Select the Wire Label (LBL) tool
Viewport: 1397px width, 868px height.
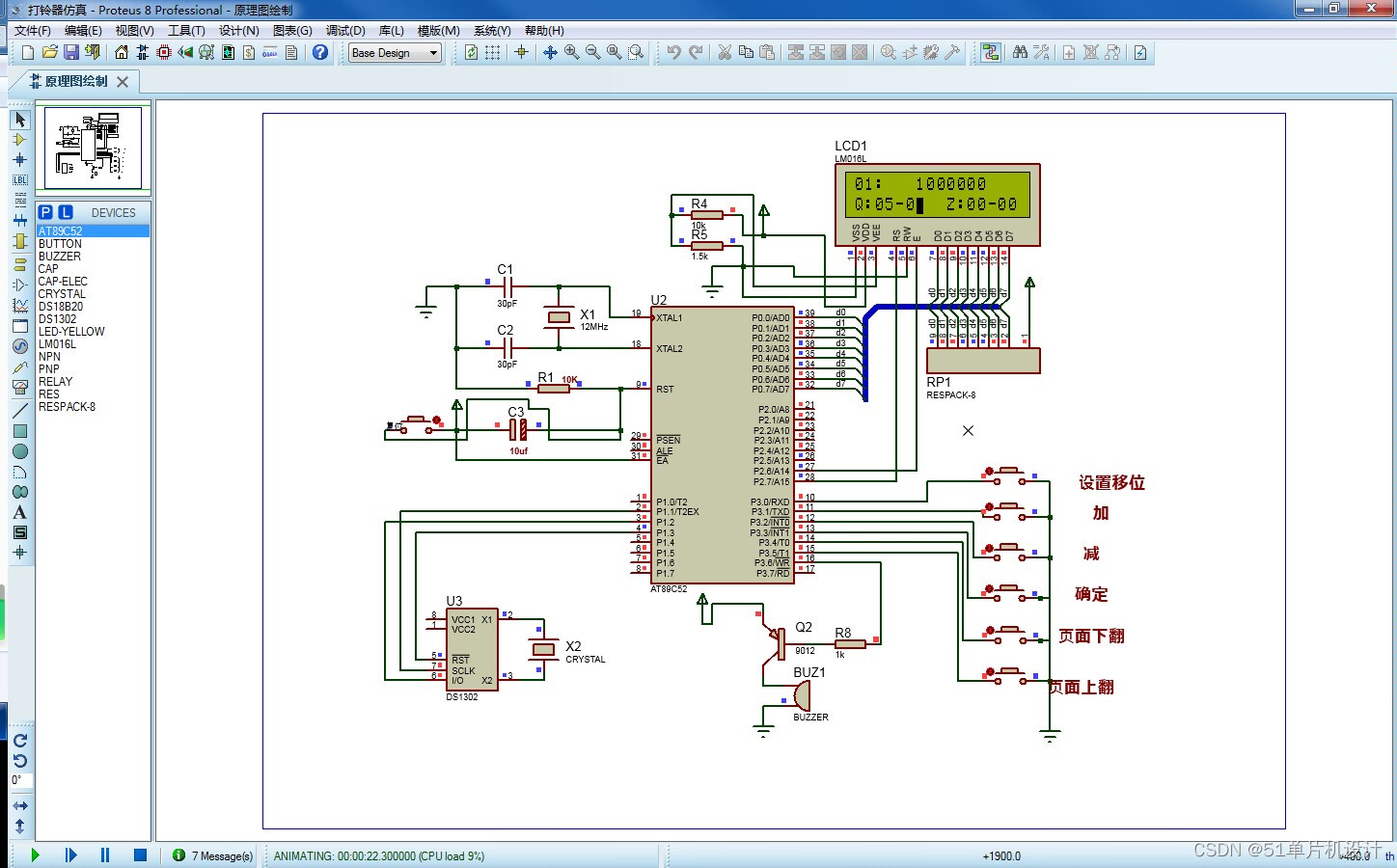(x=20, y=180)
